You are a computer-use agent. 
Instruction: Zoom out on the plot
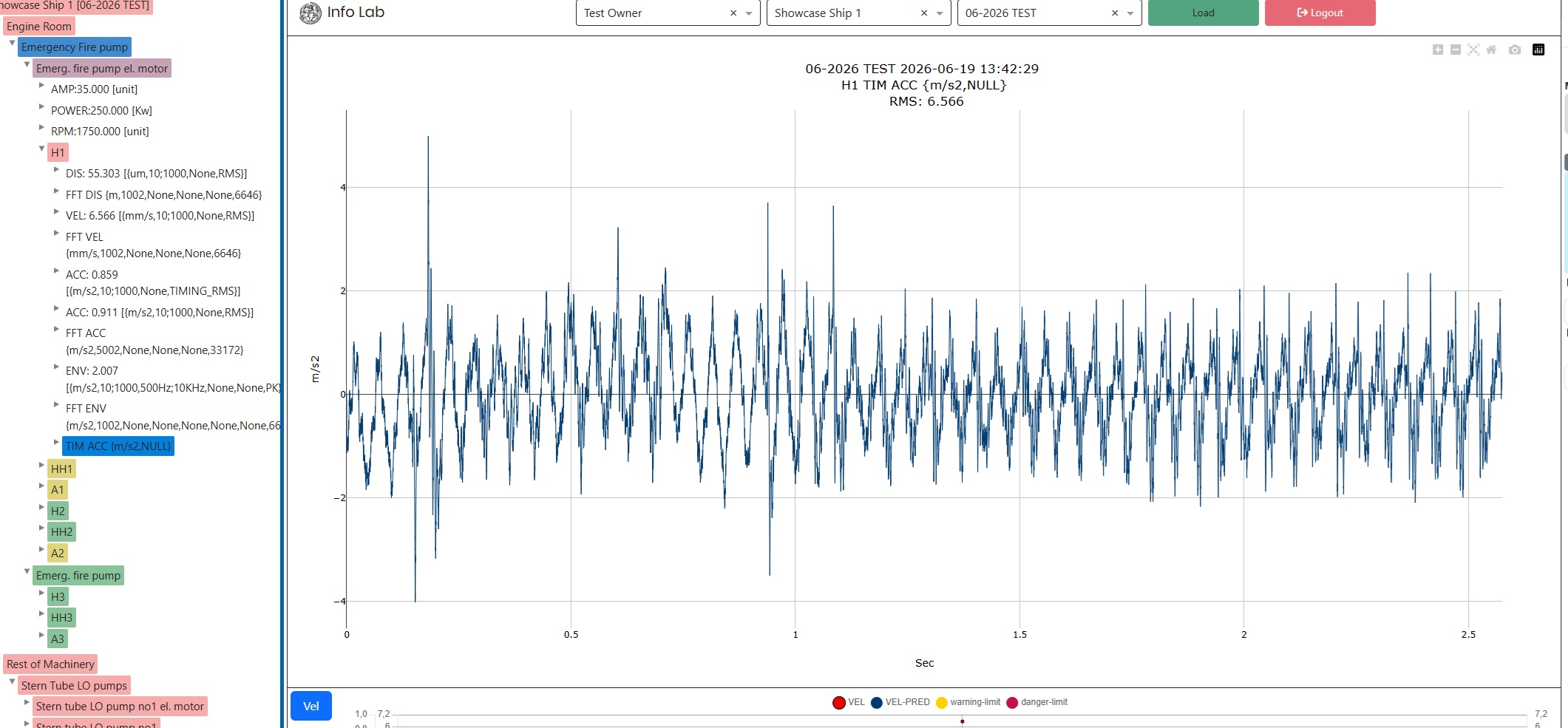pos(1455,50)
